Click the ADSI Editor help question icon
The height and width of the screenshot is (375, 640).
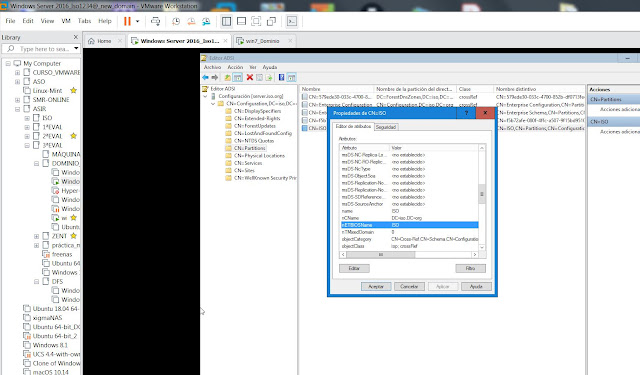click(x=281, y=77)
